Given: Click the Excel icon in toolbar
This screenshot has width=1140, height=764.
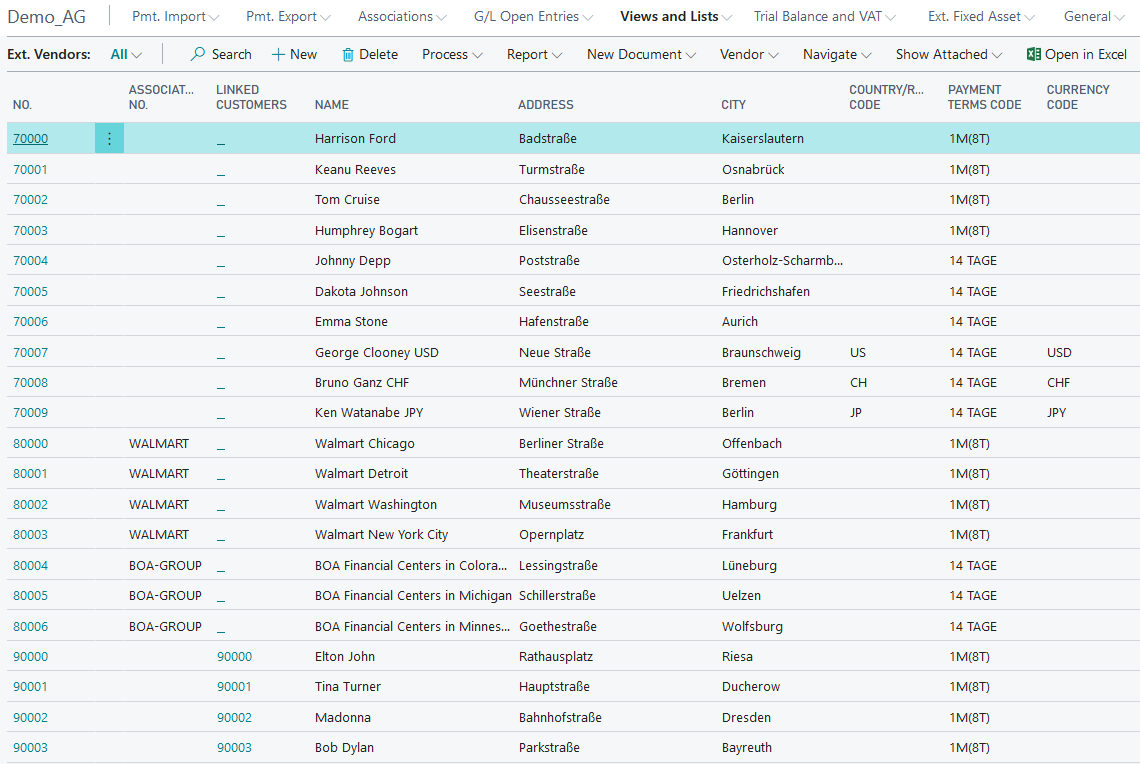Looking at the screenshot, I should pos(1034,55).
